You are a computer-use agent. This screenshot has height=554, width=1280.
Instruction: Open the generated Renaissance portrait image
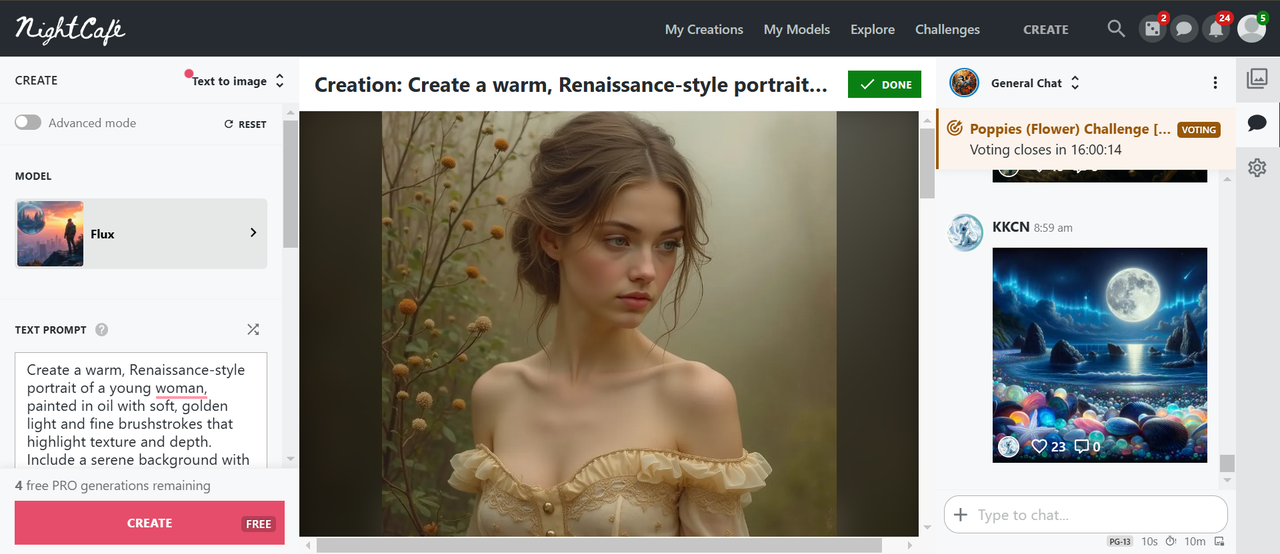tap(608, 323)
